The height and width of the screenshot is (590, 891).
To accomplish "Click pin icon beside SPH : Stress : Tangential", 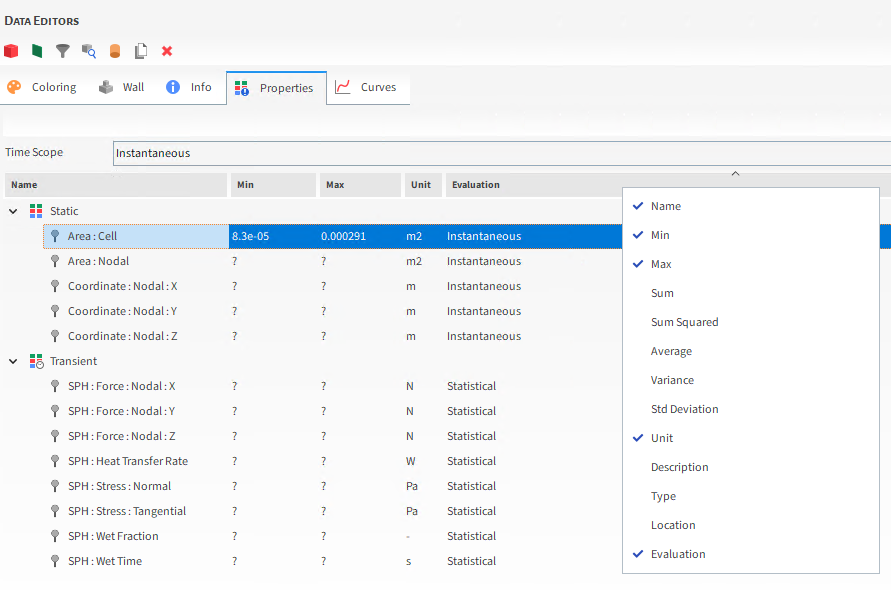I will tap(55, 511).
